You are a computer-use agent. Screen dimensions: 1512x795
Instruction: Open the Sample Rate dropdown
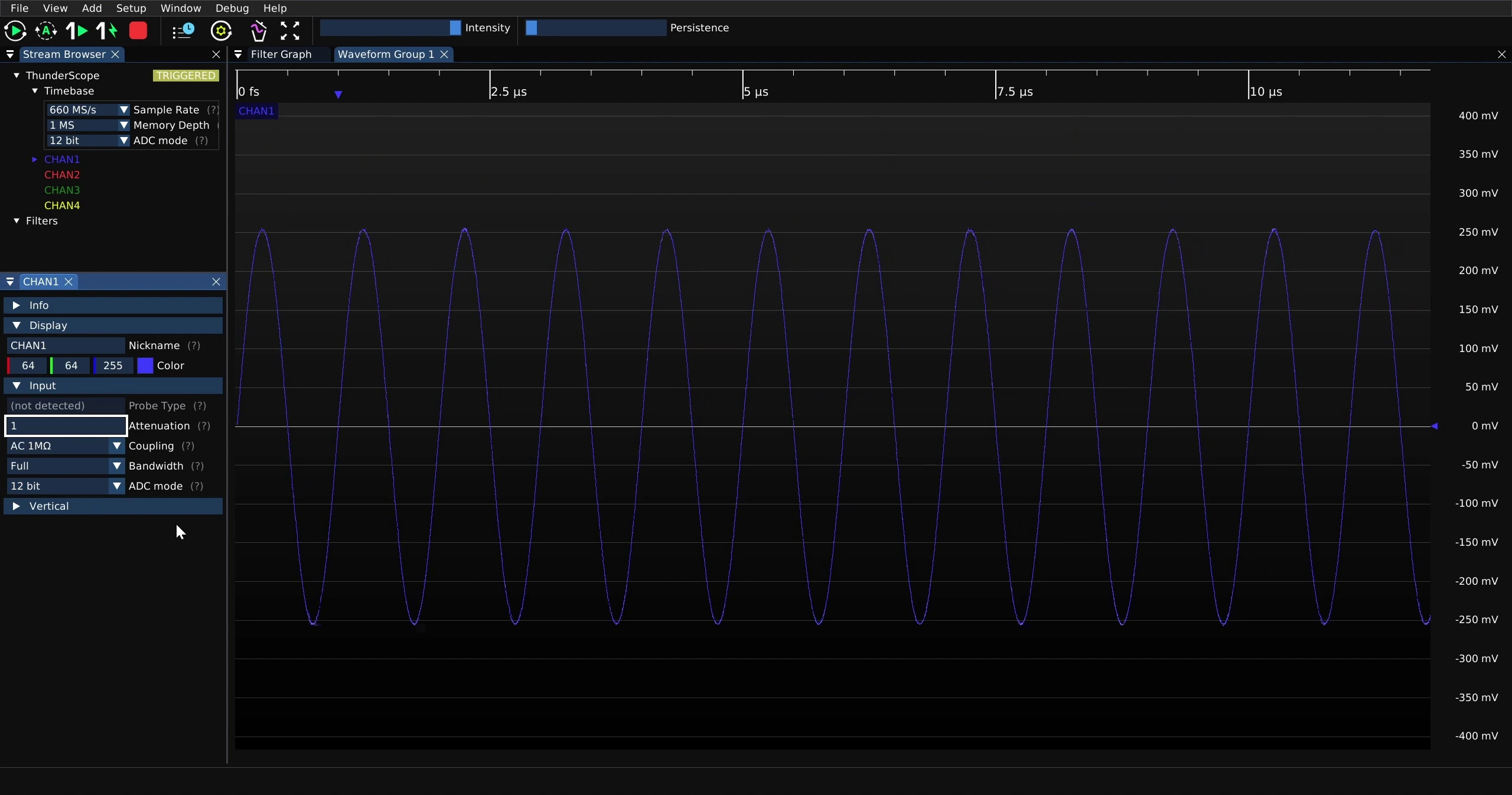pyautogui.click(x=87, y=110)
